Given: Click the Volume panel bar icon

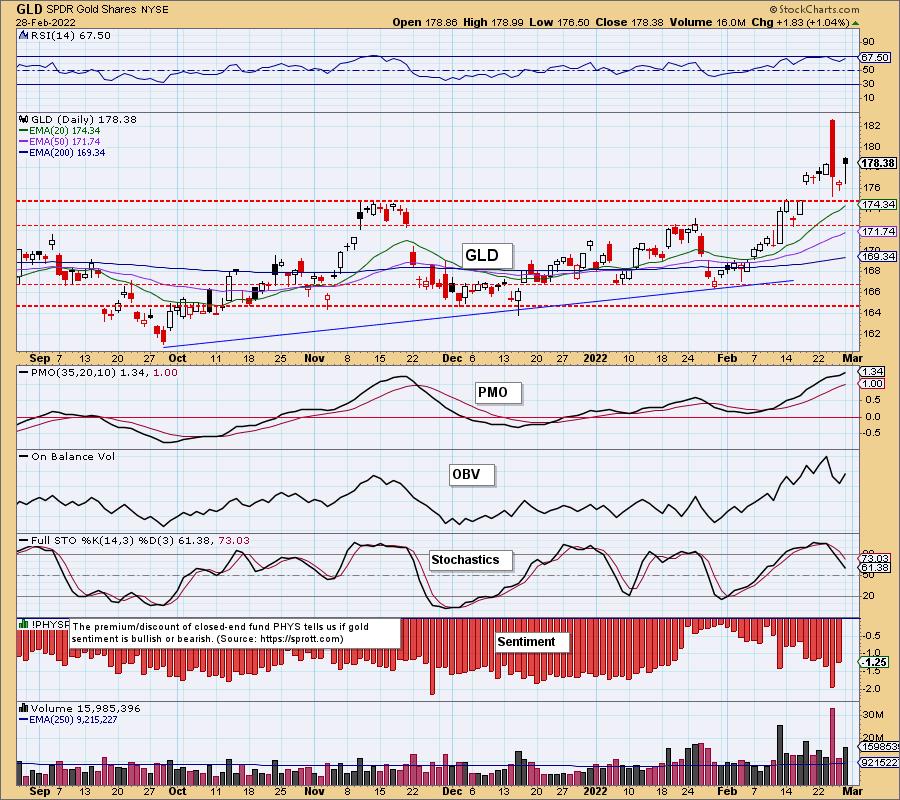Looking at the screenshot, I should pyautogui.click(x=24, y=708).
